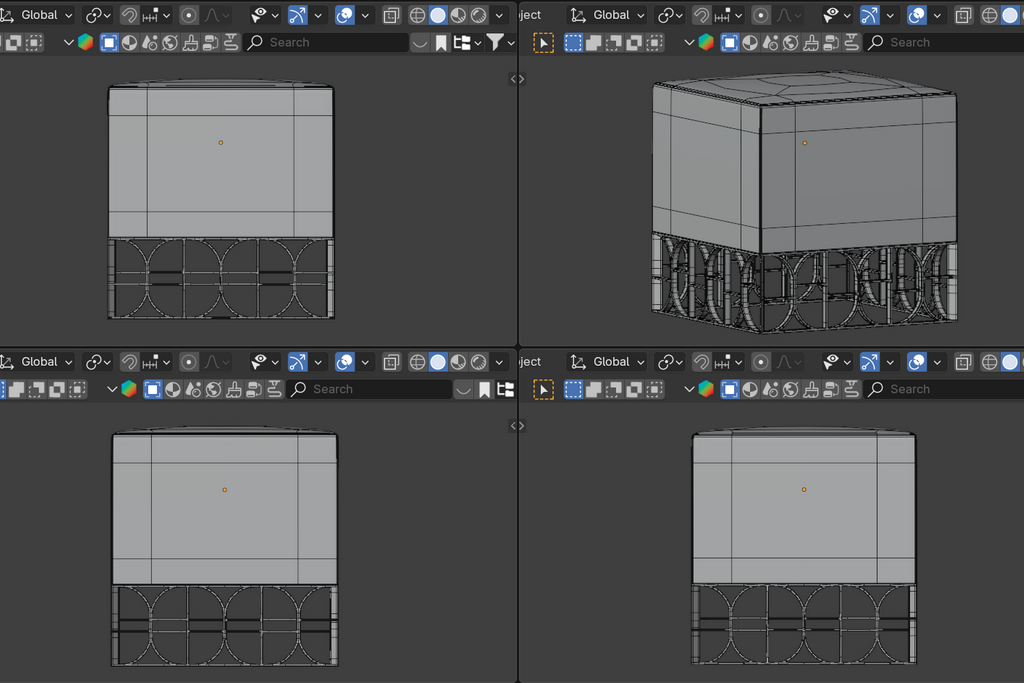Screen dimensions: 1024x683
Task: Toggle overlays button in bottom-left viewport
Action: [x=345, y=362]
